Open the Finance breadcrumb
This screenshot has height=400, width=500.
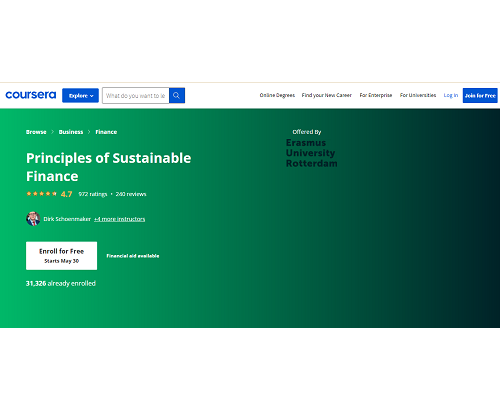(x=106, y=132)
